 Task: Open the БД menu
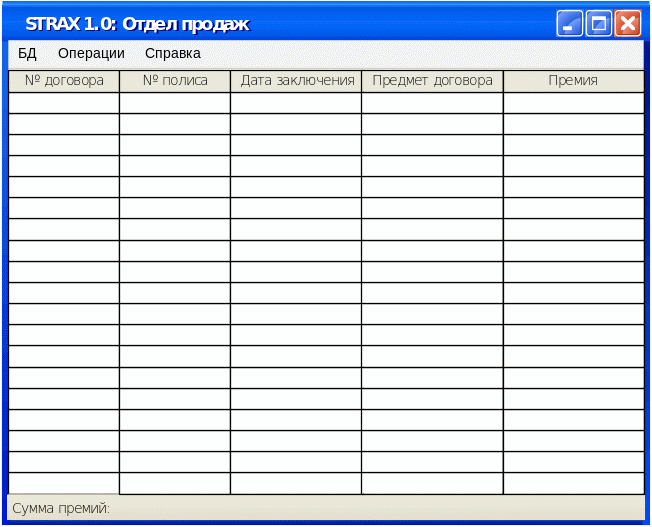coord(27,53)
